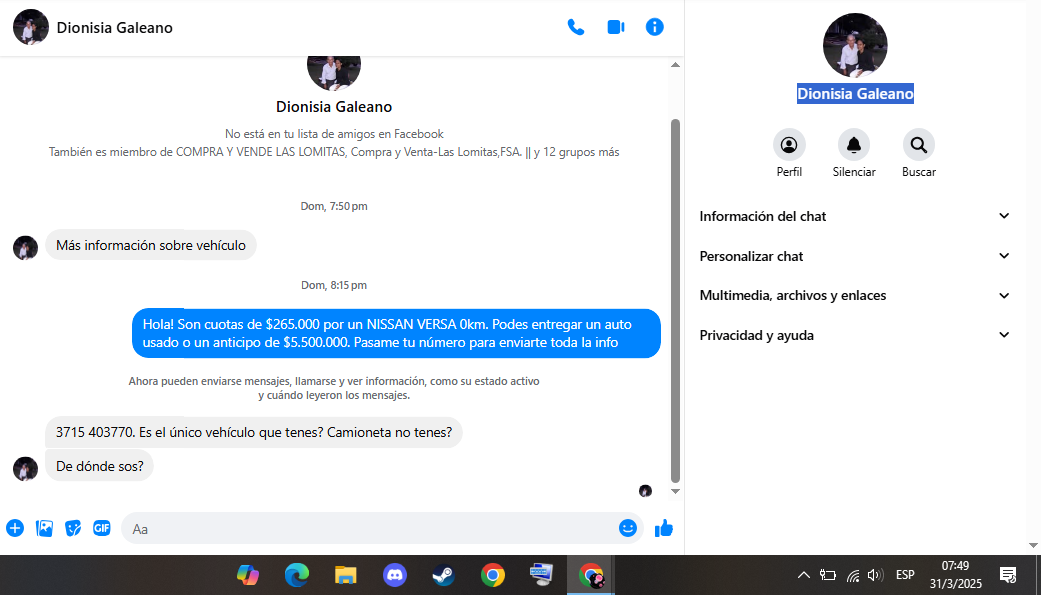Launch Microsoft Edge from the taskbar

tap(297, 575)
